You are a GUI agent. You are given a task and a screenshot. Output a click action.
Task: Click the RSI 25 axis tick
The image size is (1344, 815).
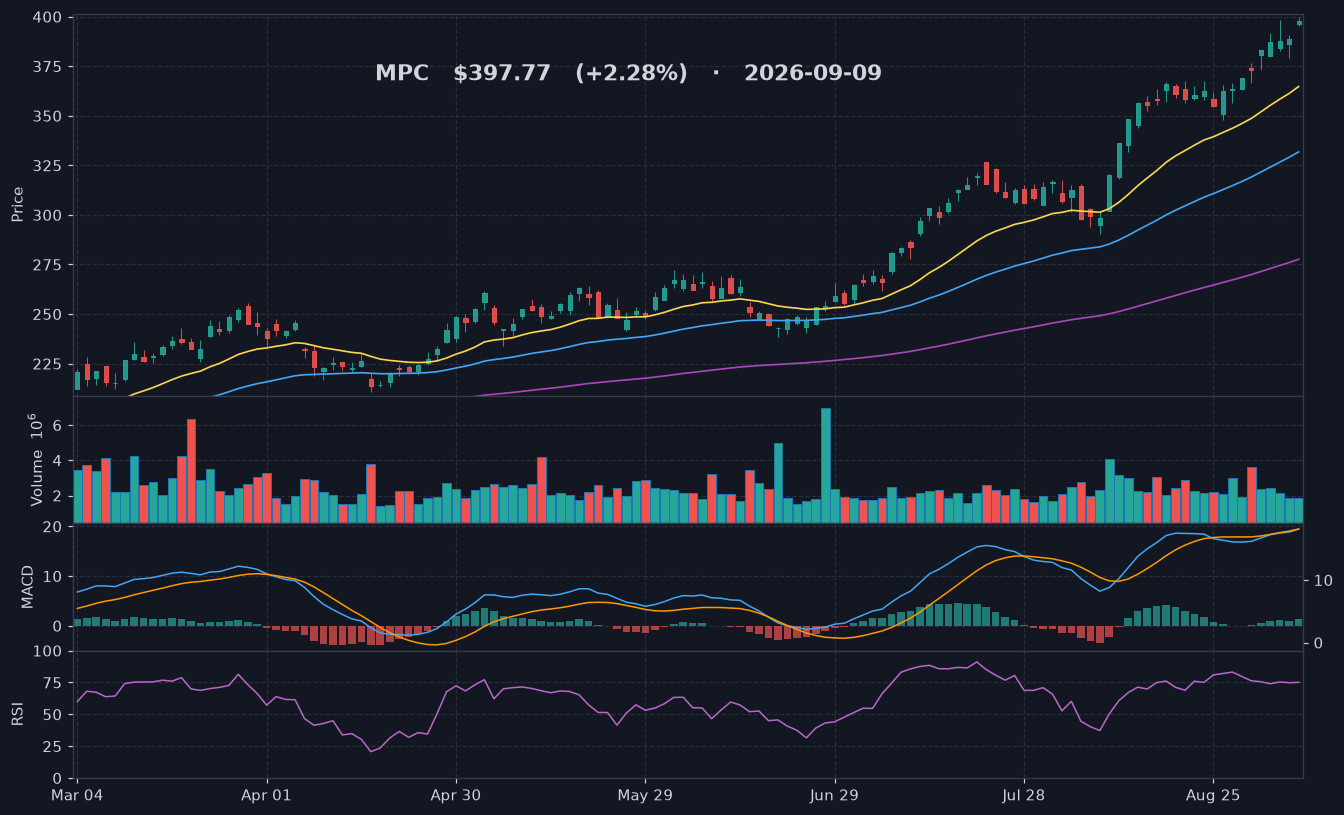pos(52,747)
